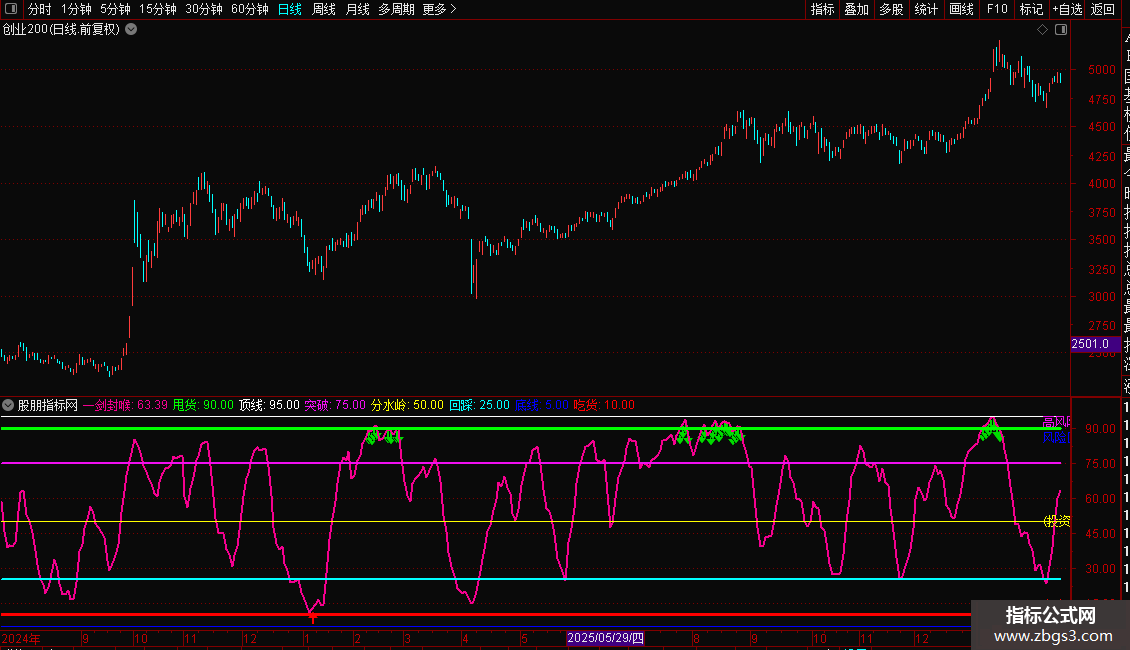Toggle the right info panel icon

pyautogui.click(x=1061, y=30)
